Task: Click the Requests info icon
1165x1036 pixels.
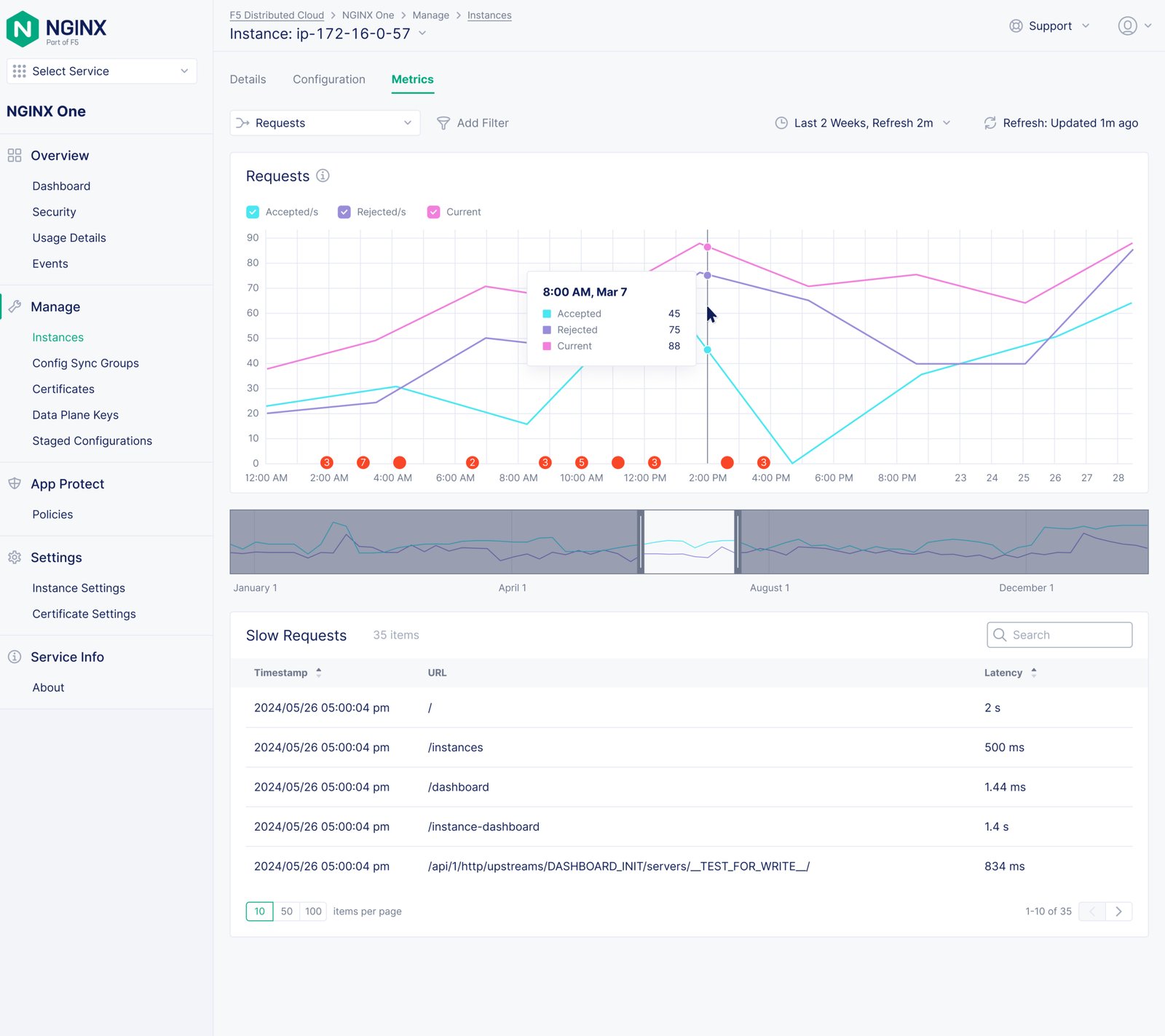Action: (323, 175)
